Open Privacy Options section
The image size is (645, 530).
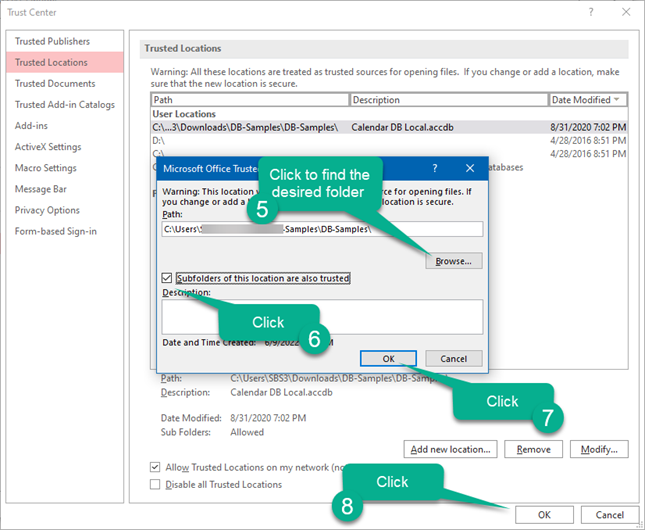(47, 210)
